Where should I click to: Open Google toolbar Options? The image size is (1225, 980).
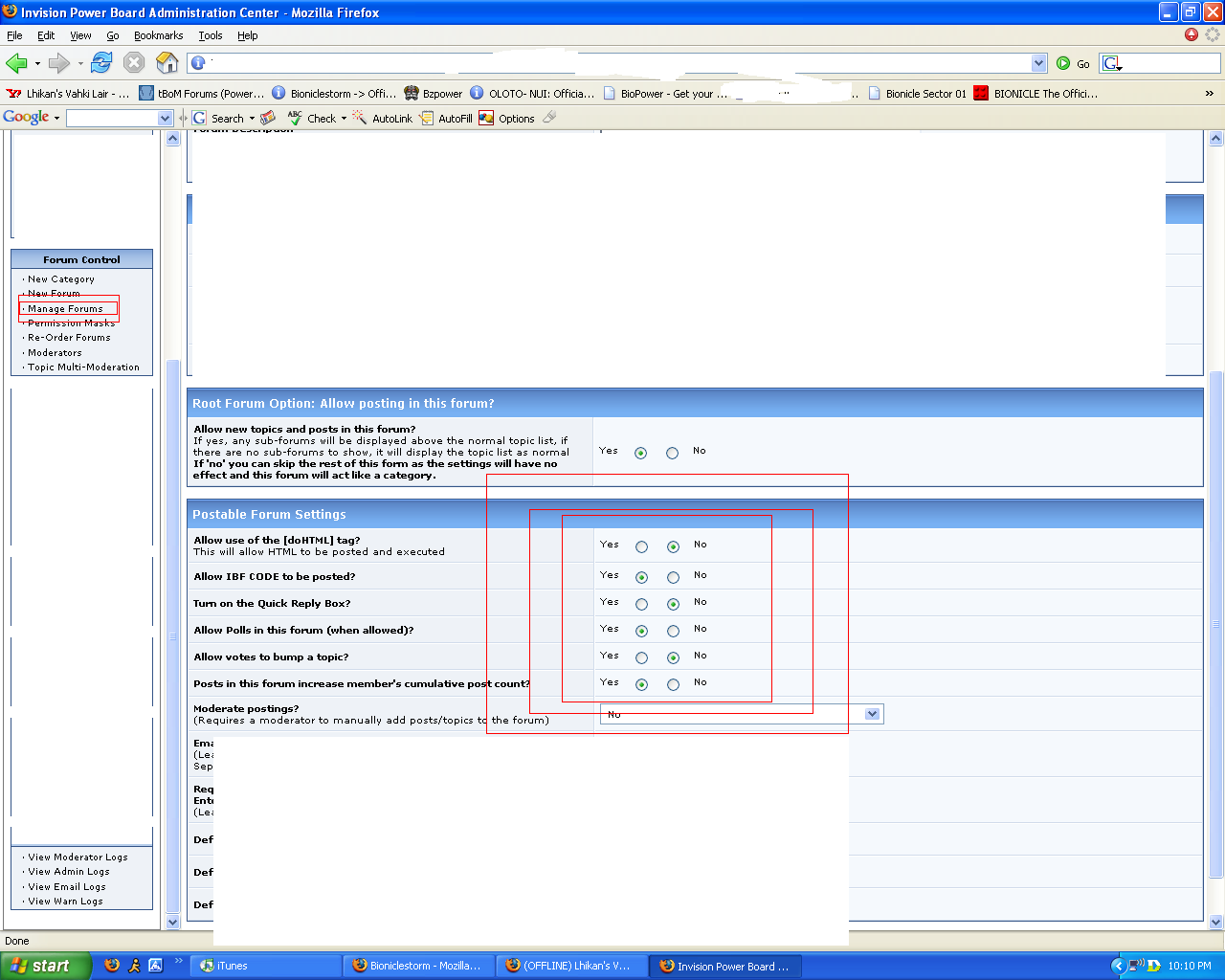pyautogui.click(x=507, y=119)
